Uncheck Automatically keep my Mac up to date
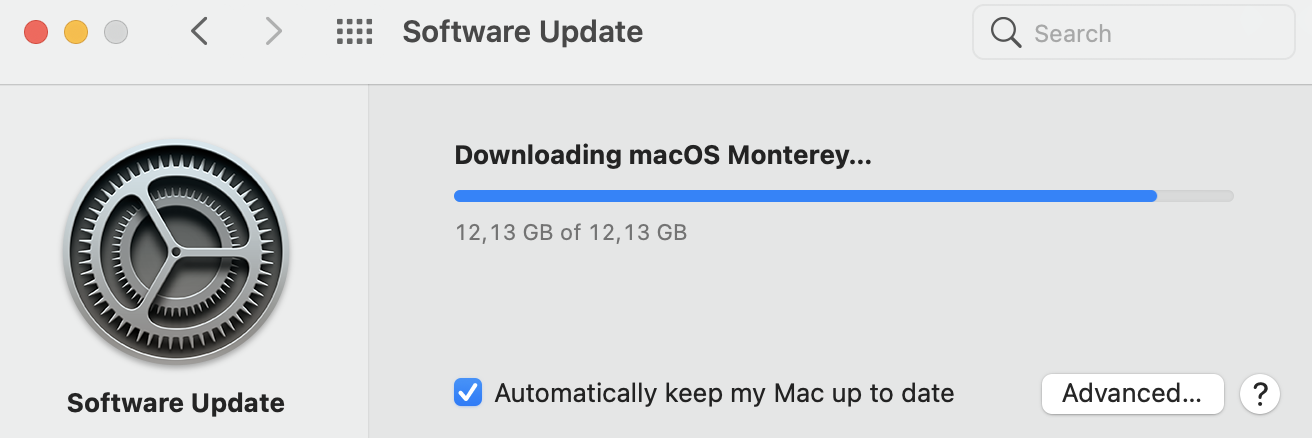Image resolution: width=1312 pixels, height=438 pixels. point(467,392)
